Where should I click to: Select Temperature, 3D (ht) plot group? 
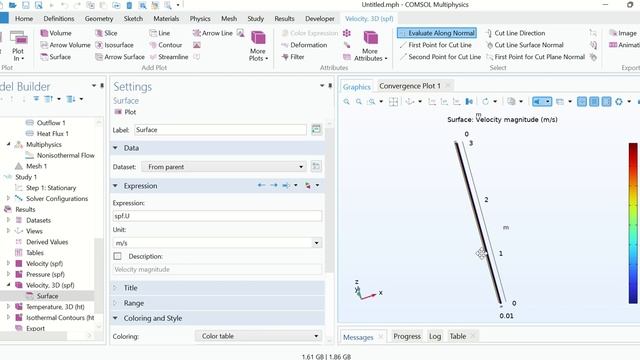(50, 307)
